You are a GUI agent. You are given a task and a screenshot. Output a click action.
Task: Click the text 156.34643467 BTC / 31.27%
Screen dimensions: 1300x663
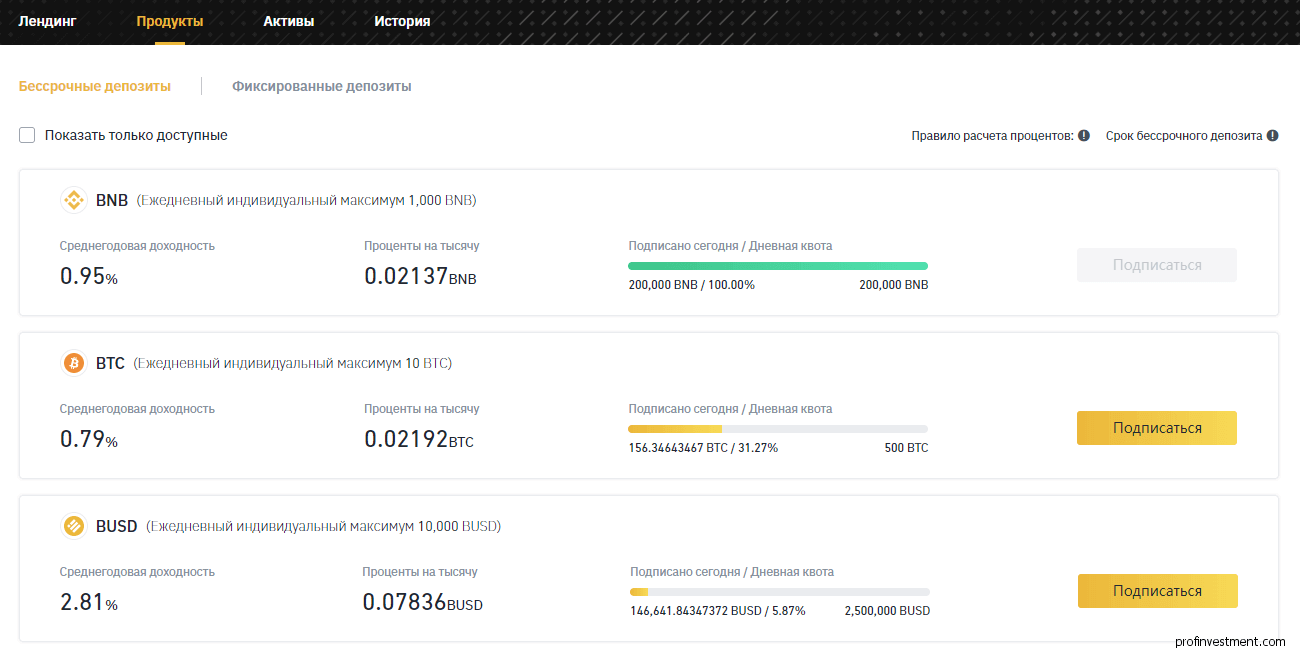(703, 448)
